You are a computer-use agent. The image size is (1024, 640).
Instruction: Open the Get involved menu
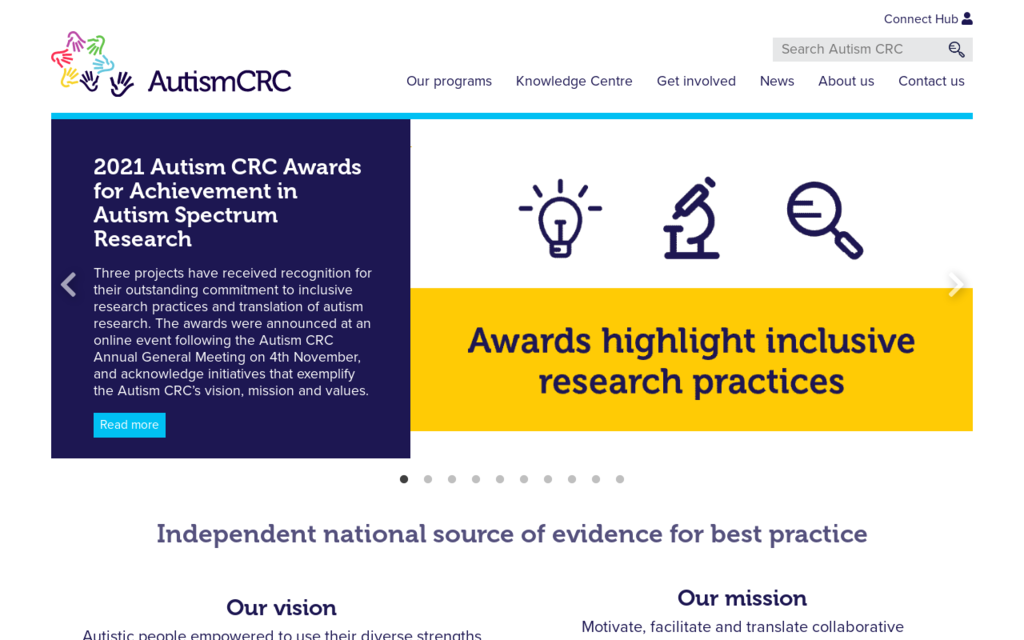(x=696, y=81)
